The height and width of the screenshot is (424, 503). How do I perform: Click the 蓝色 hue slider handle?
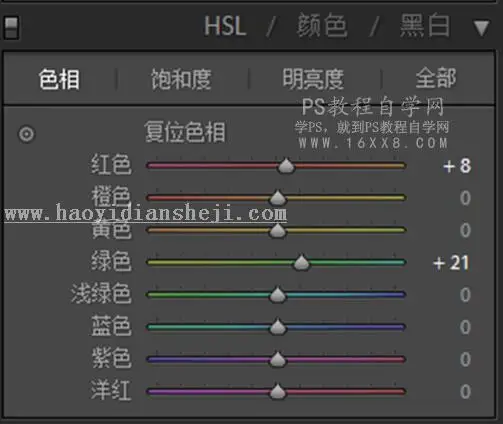click(277, 327)
